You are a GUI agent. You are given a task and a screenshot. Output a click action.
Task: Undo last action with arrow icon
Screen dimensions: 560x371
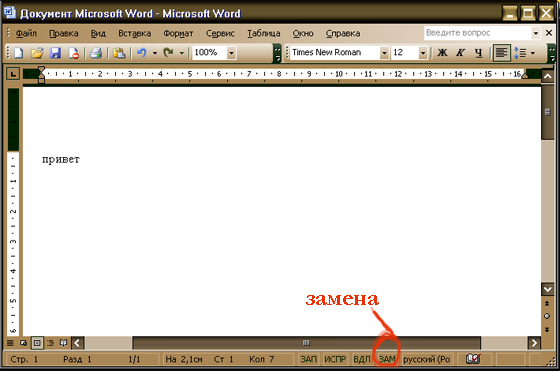(x=142, y=53)
